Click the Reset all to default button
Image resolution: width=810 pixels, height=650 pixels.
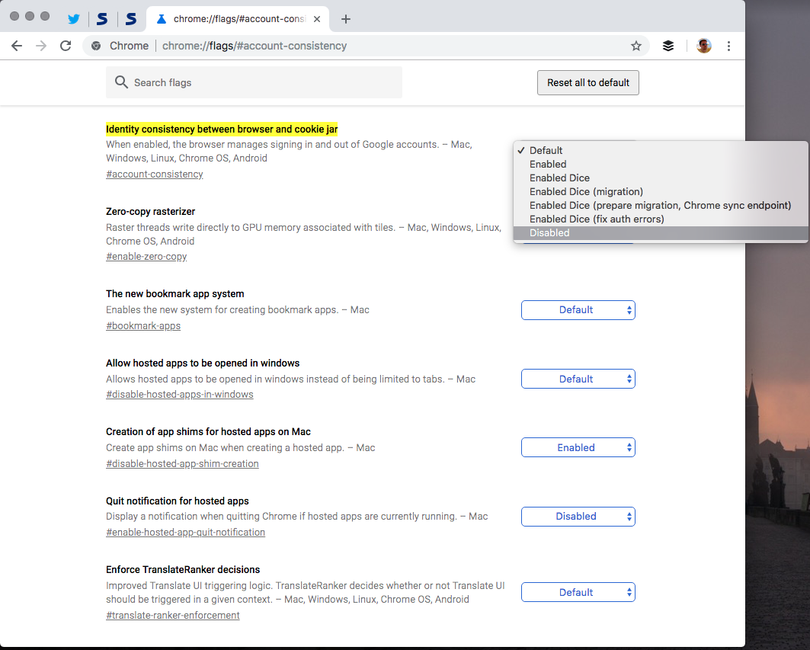coord(588,83)
